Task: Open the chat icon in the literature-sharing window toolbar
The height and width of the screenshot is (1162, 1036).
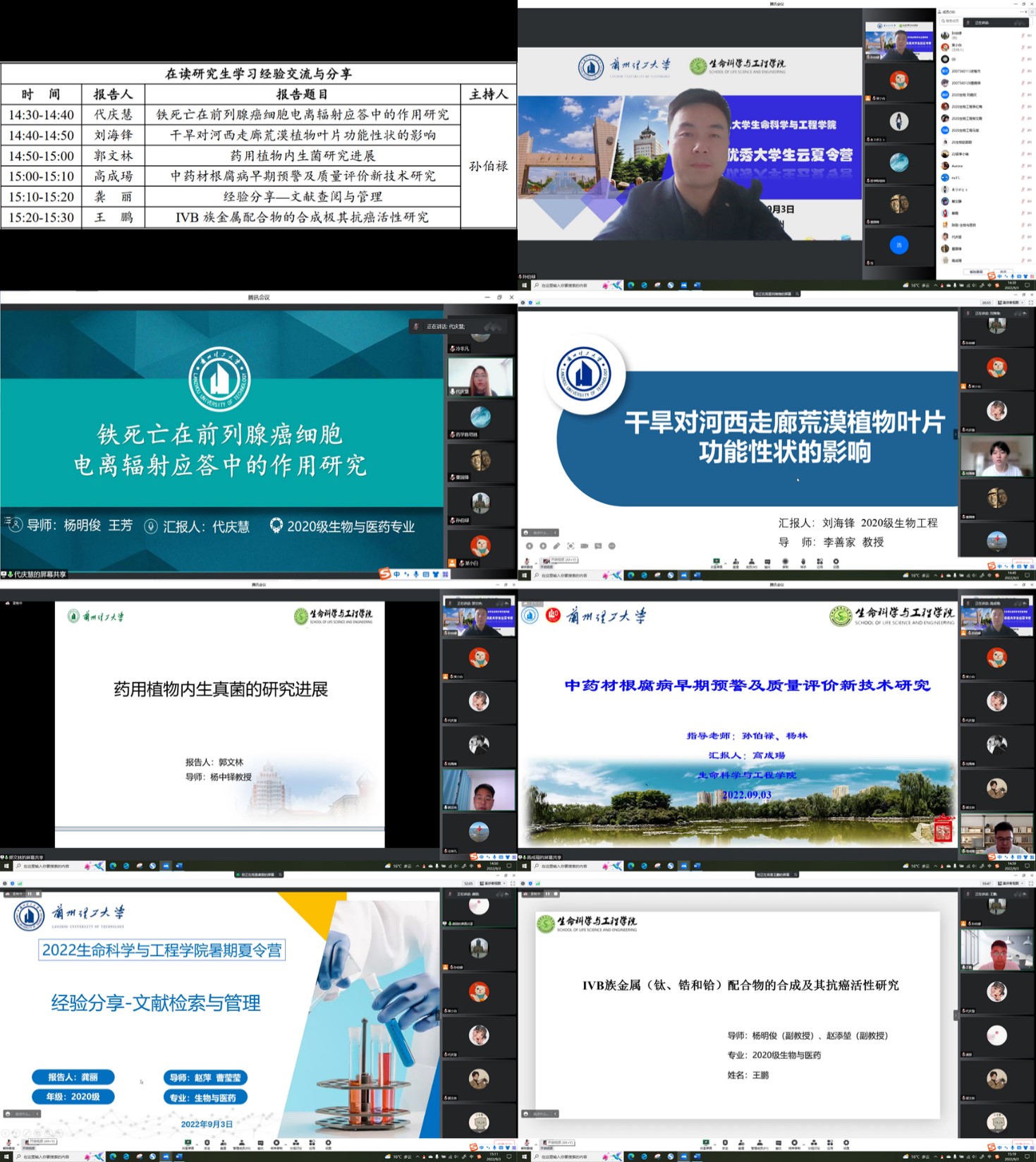Action: pos(260,1143)
